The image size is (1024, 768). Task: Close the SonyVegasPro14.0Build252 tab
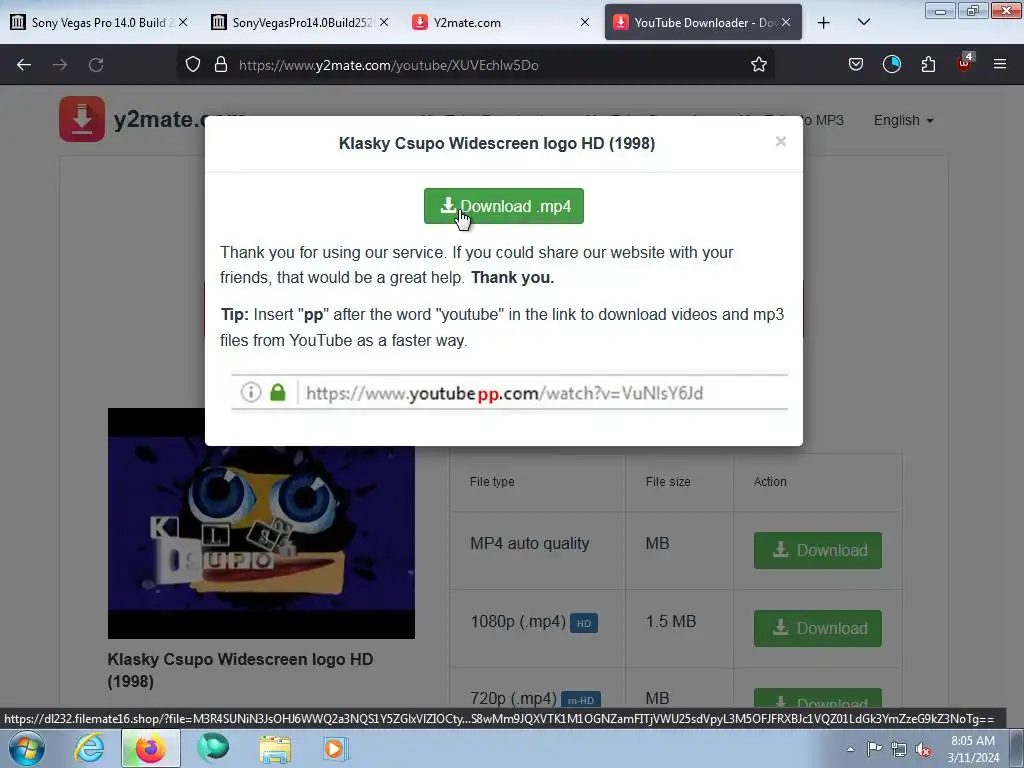[x=384, y=23]
